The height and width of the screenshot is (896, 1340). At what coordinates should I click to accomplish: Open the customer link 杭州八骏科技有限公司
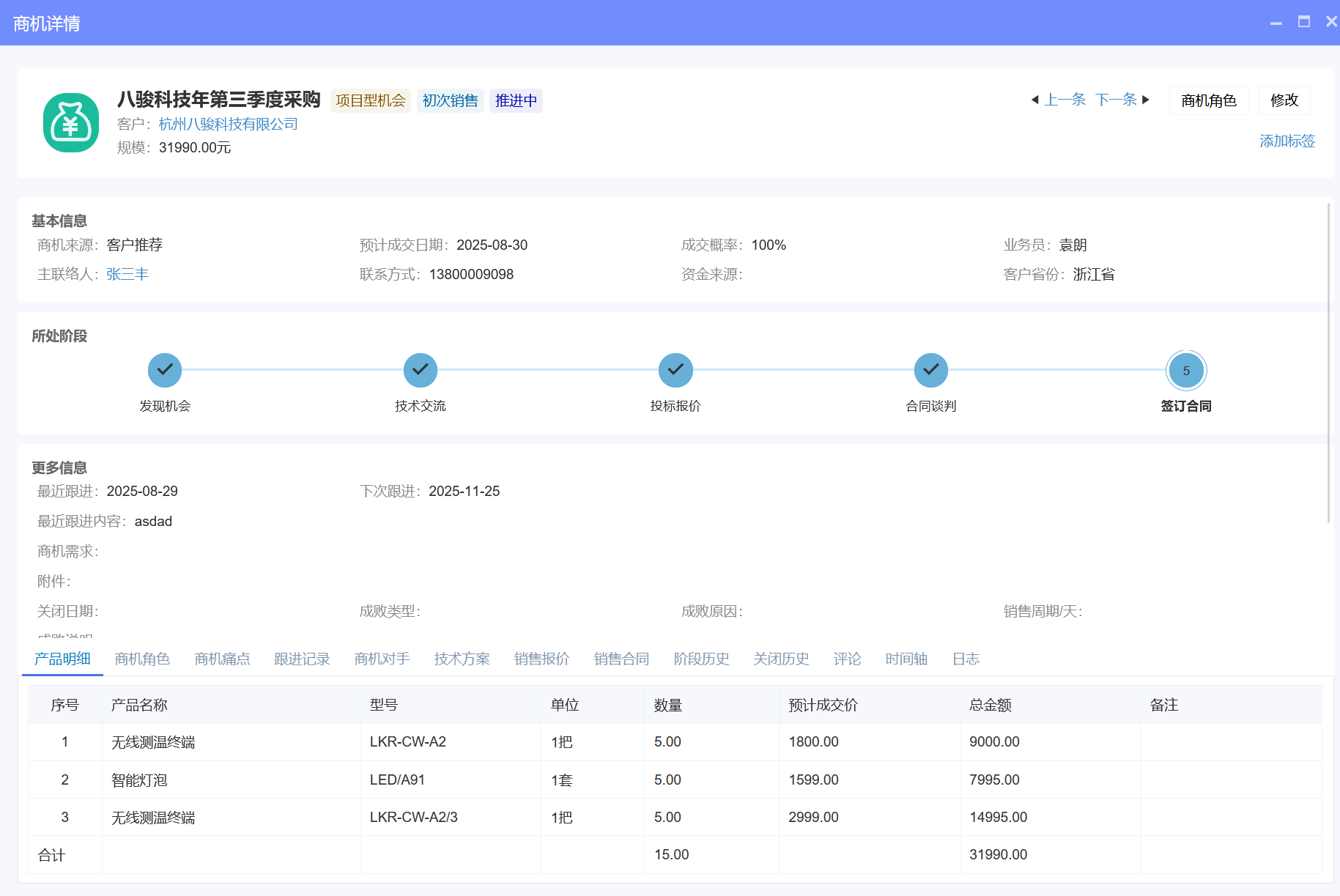[x=226, y=124]
